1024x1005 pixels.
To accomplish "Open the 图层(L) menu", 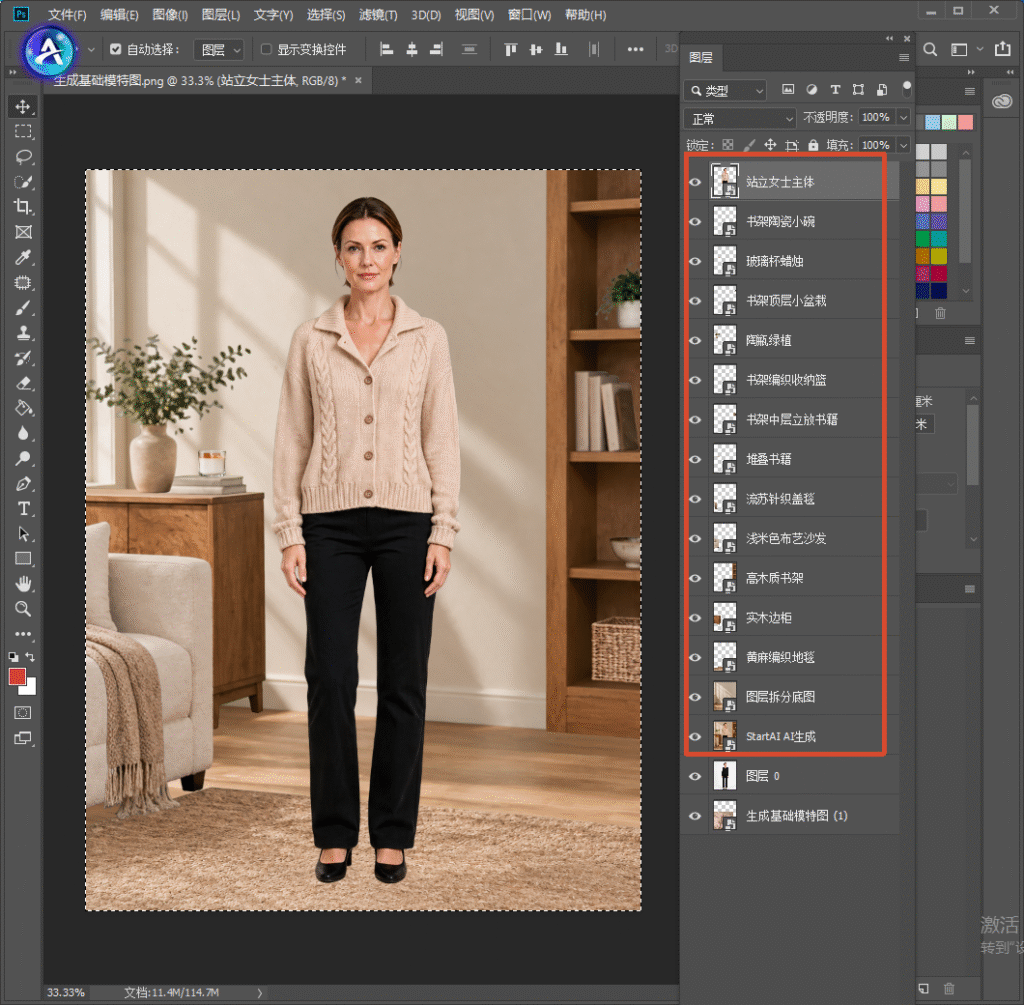I will tap(221, 14).
